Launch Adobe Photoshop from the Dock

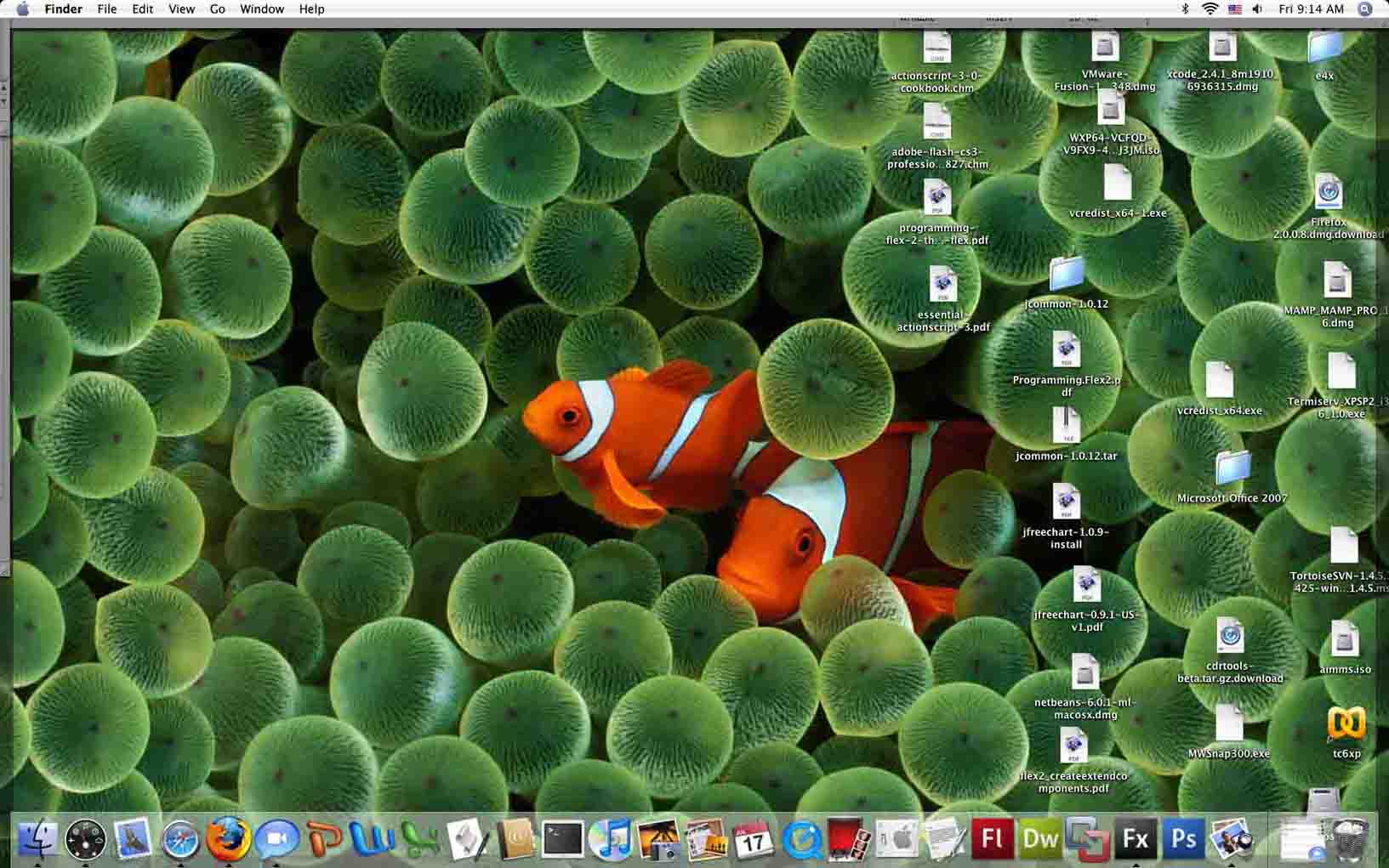pyautogui.click(x=1183, y=840)
